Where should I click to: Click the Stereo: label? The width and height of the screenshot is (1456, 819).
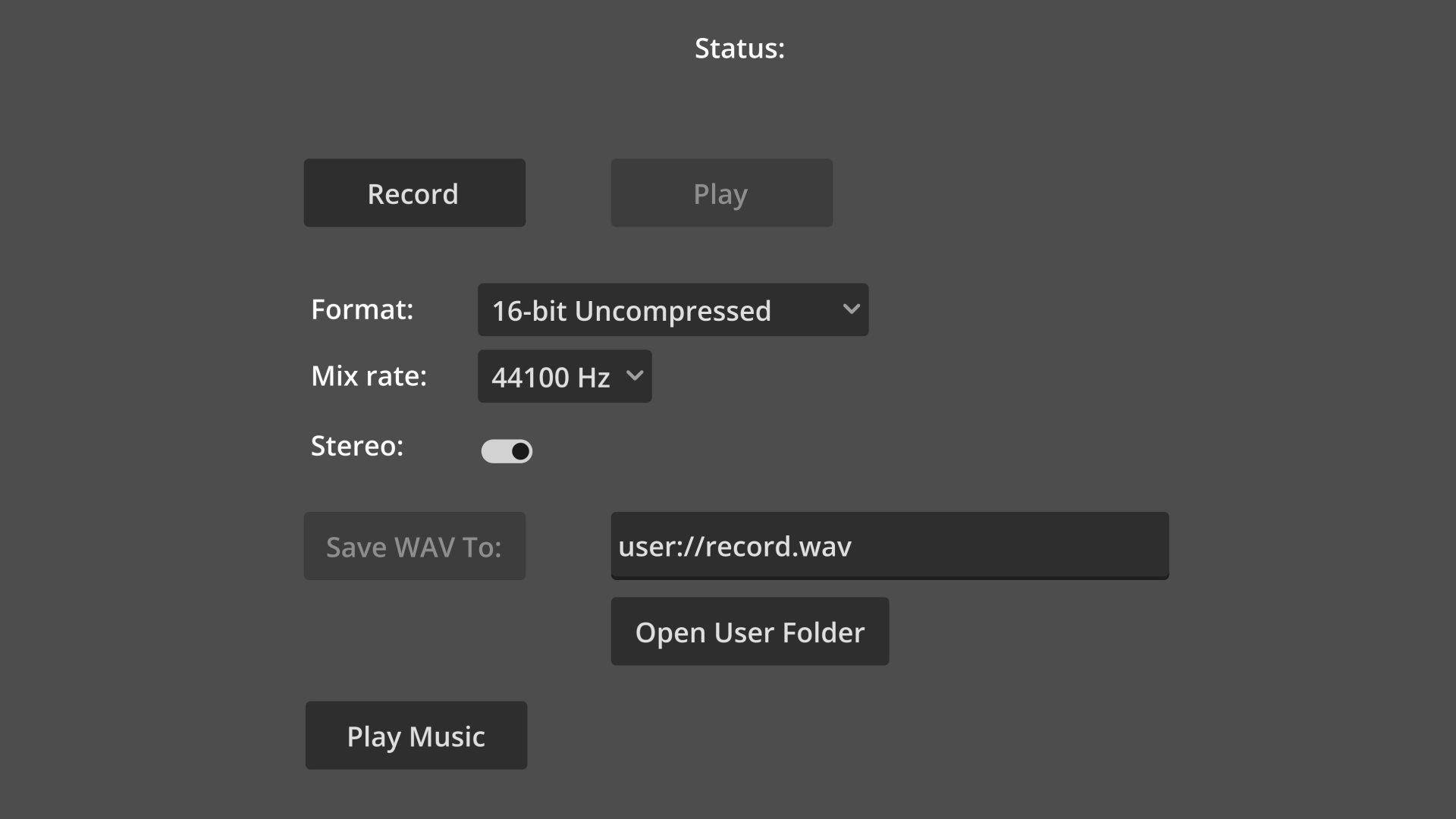click(356, 446)
